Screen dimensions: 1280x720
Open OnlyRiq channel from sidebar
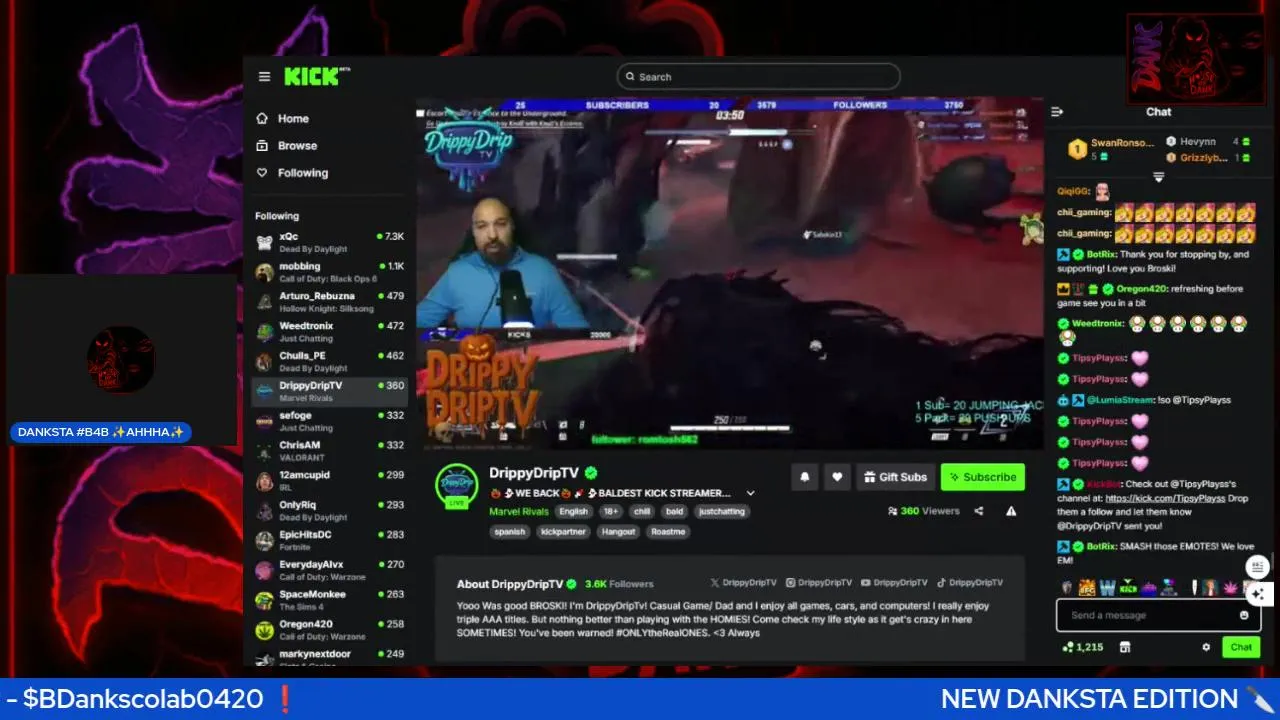[x=329, y=511]
